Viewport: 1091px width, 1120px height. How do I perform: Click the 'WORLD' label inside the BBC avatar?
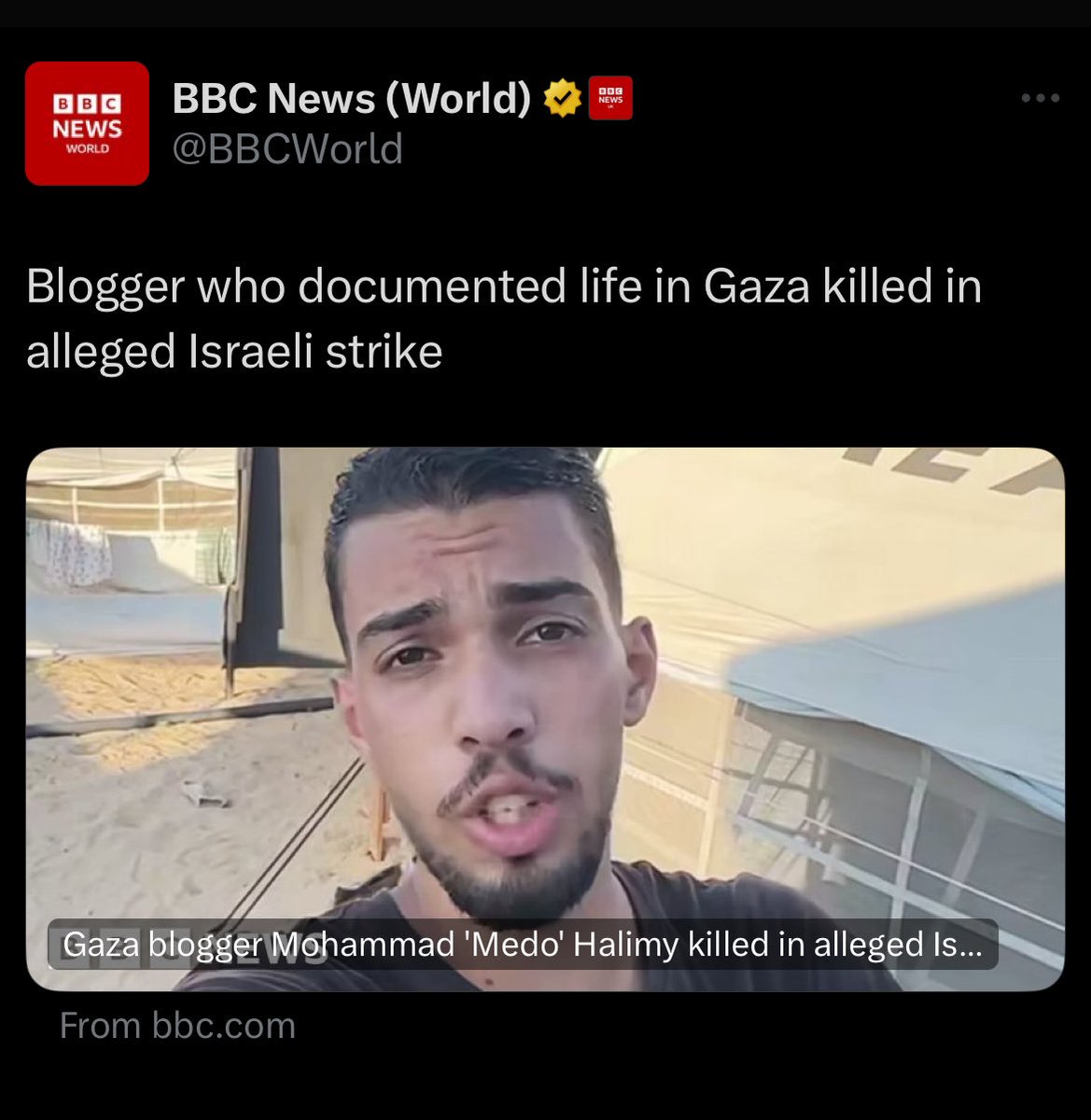[x=87, y=148]
